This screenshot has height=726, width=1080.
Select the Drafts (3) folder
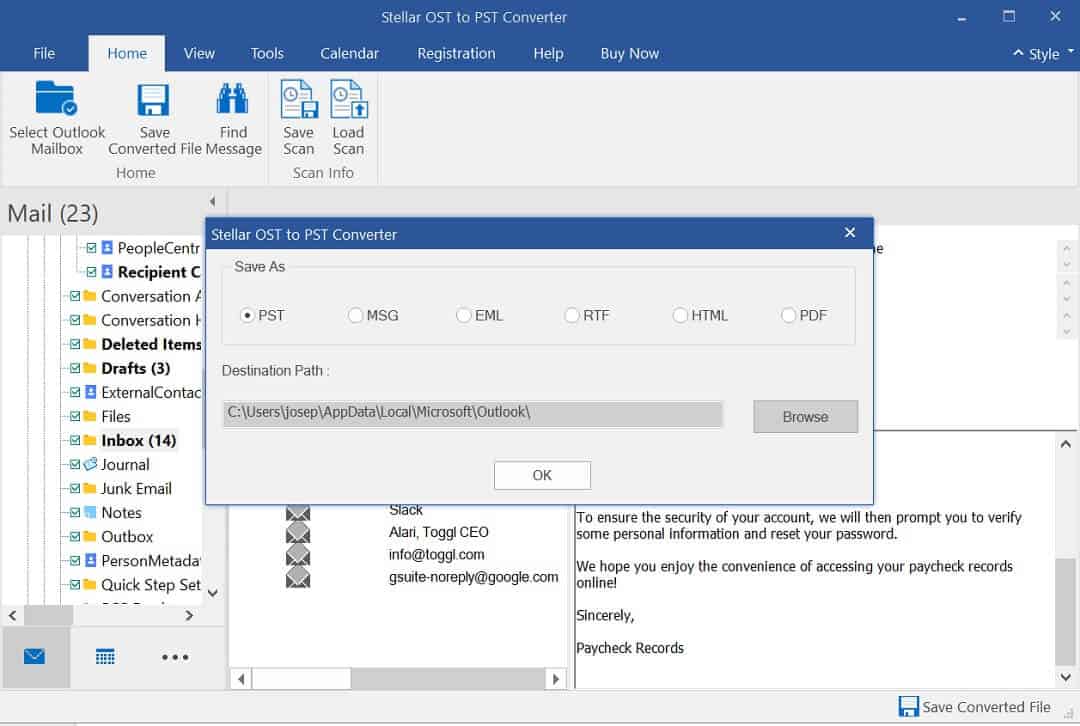[136, 369]
